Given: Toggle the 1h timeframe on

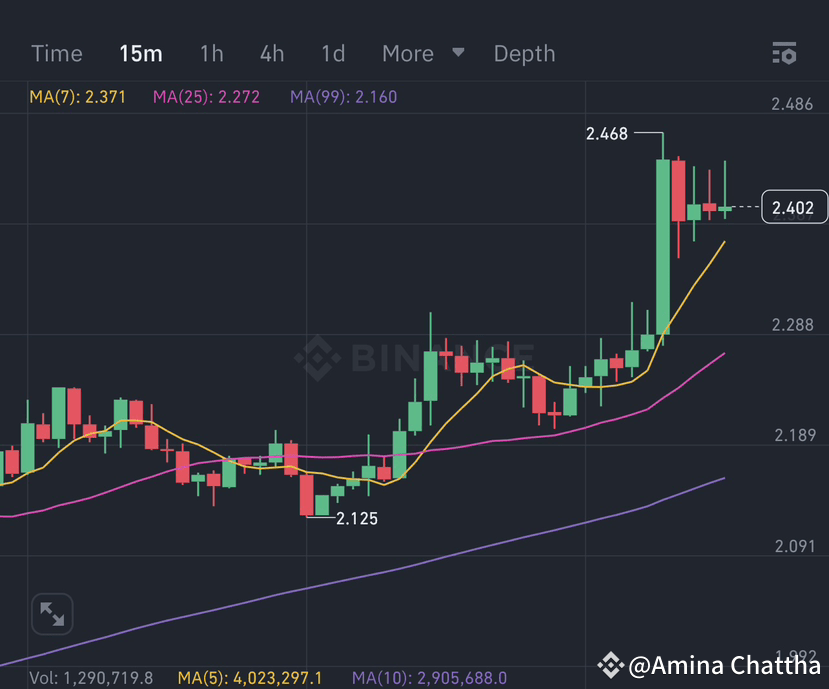Looking at the screenshot, I should [x=211, y=54].
